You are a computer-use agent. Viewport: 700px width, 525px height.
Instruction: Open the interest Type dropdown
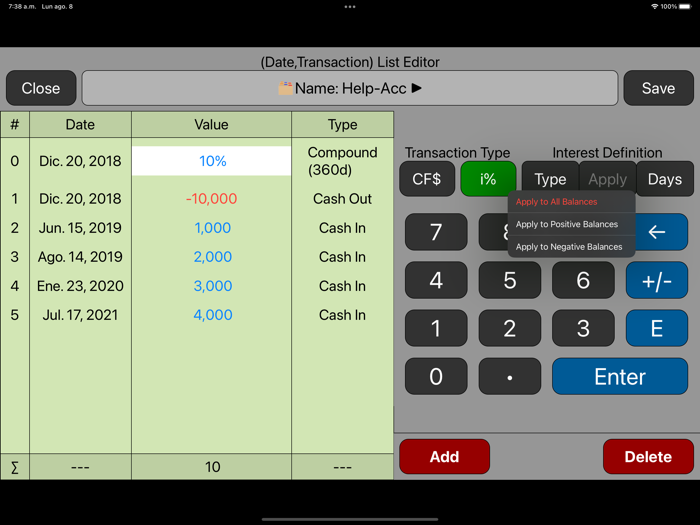pos(550,179)
